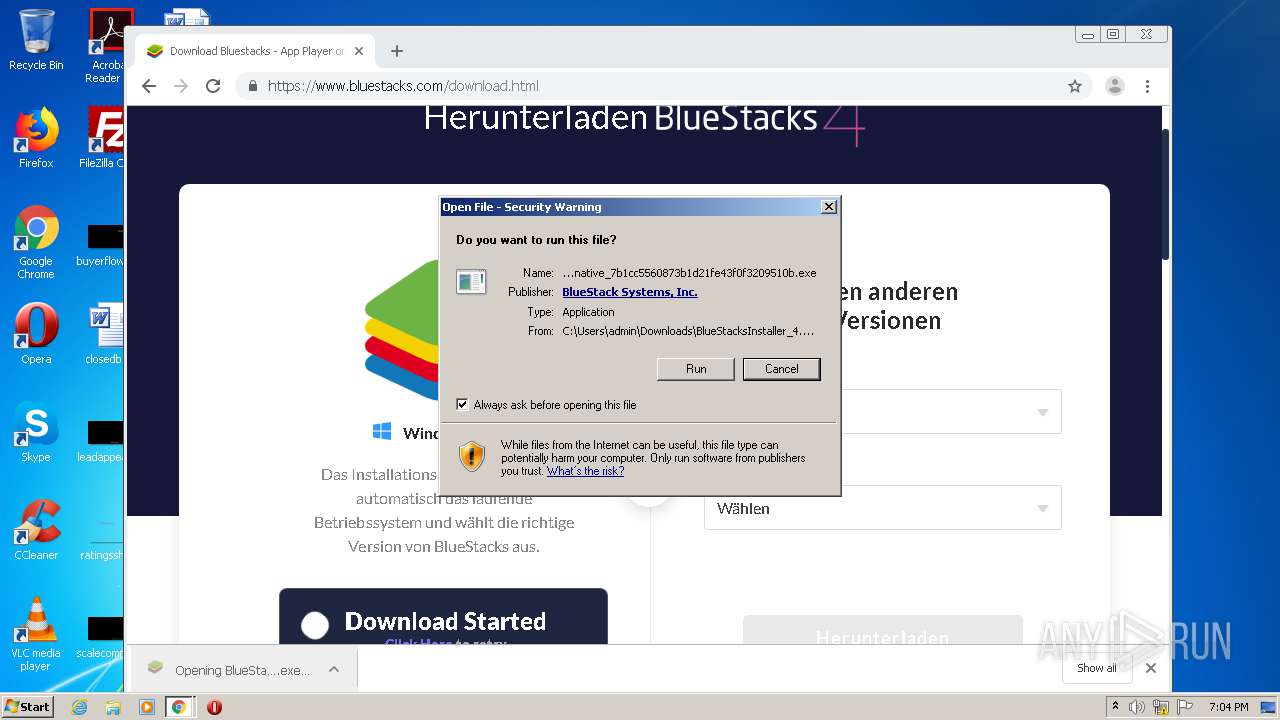The image size is (1280, 720).
Task: Open the Wählen dropdown
Action: point(883,508)
